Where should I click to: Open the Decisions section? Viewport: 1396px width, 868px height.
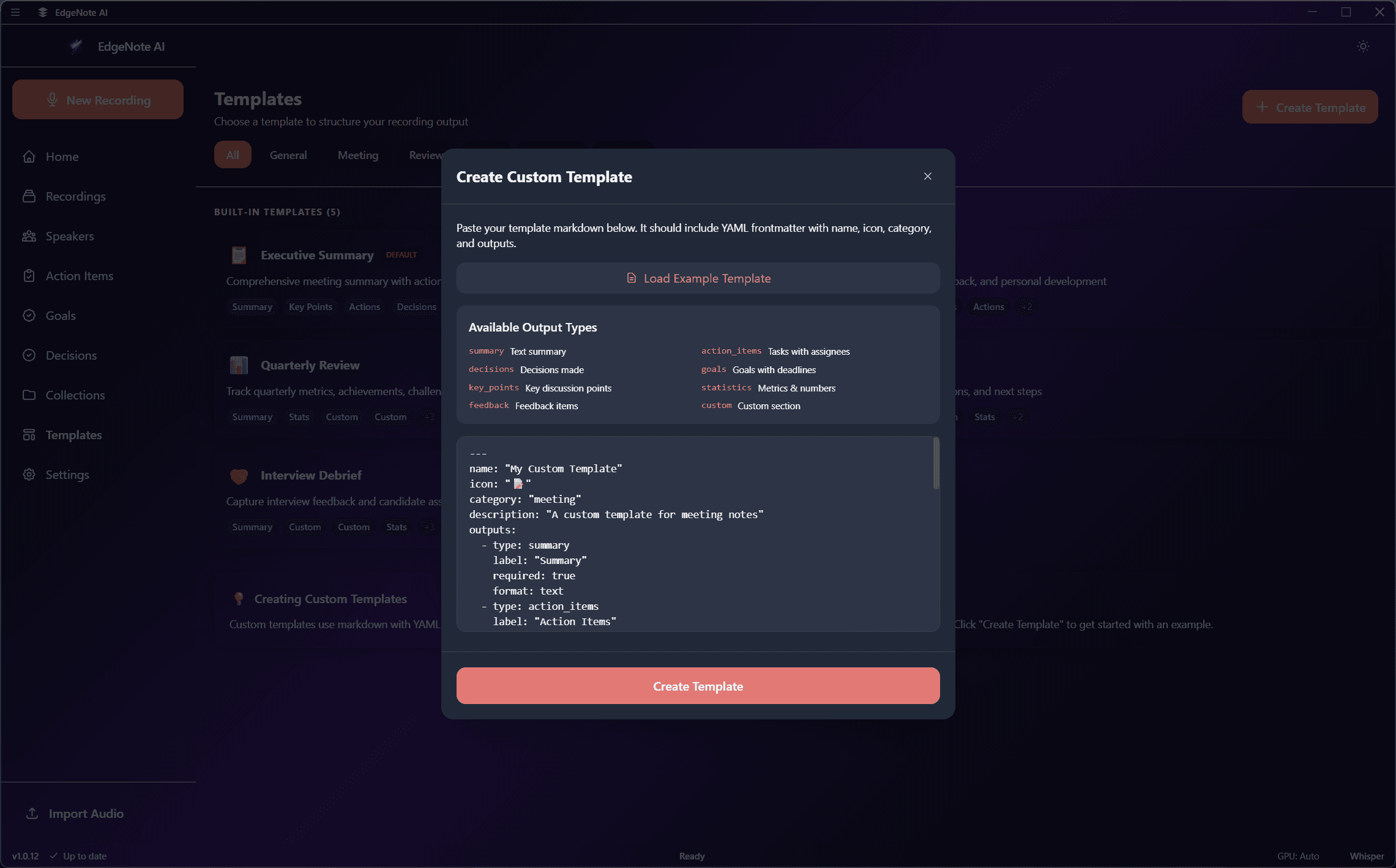click(71, 355)
